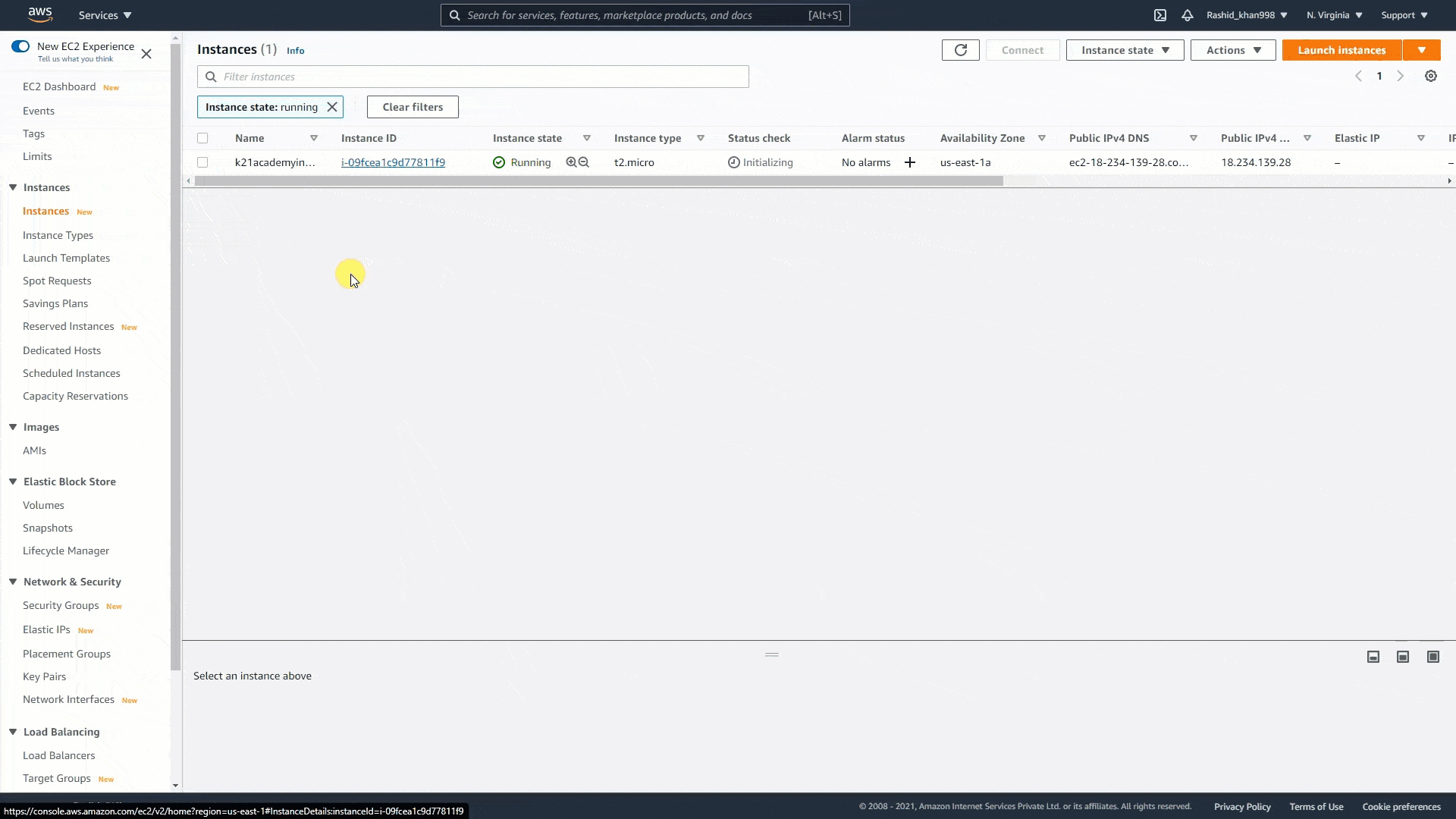Toggle off New EC2 Experience

click(x=20, y=46)
